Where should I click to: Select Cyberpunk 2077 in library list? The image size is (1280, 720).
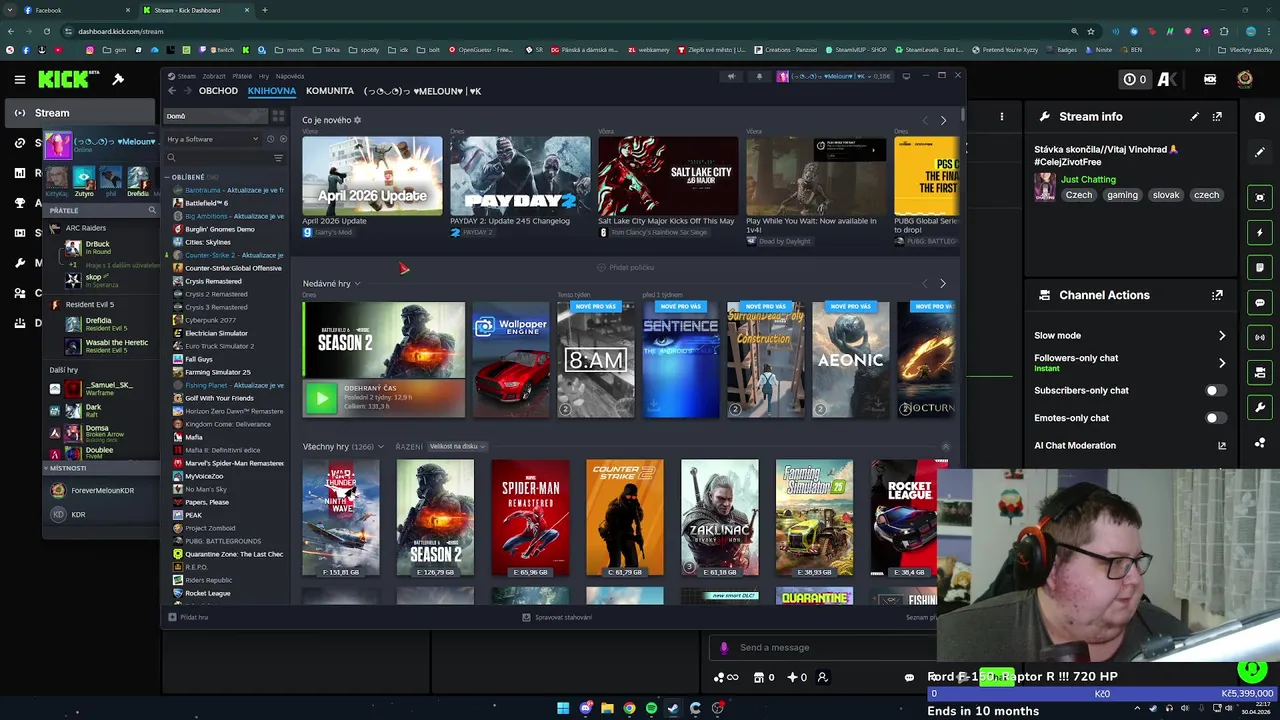(x=208, y=320)
